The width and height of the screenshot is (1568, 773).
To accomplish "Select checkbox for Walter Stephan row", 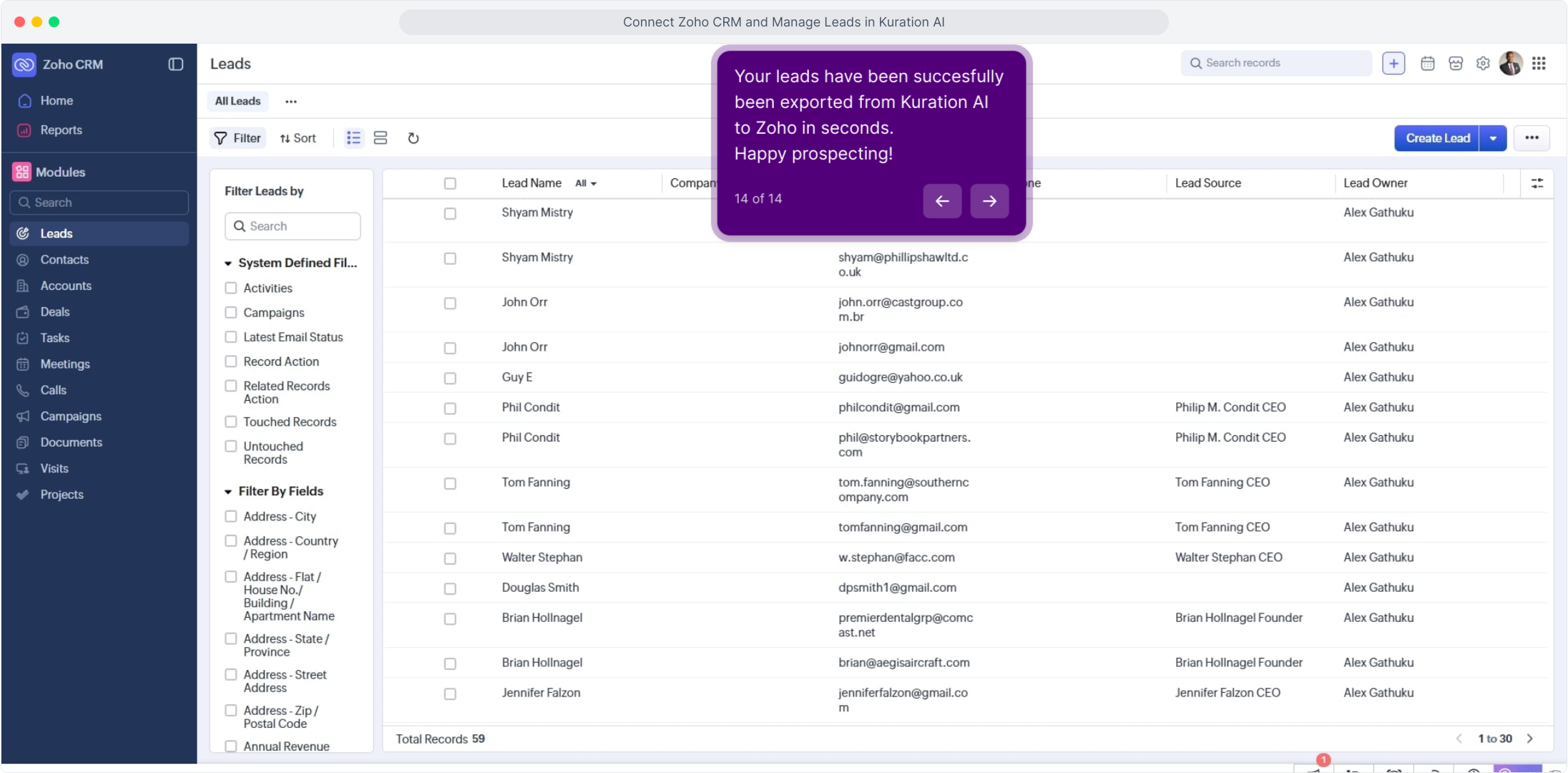I will tap(450, 558).
